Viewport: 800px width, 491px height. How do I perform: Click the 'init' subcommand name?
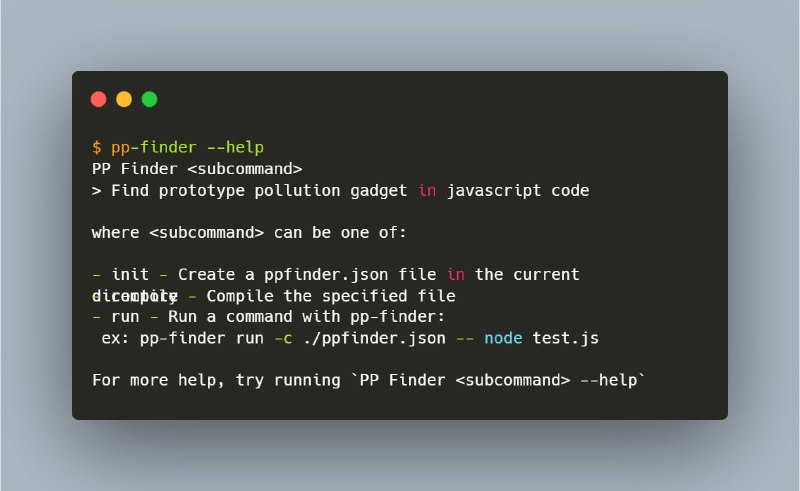pos(130,275)
